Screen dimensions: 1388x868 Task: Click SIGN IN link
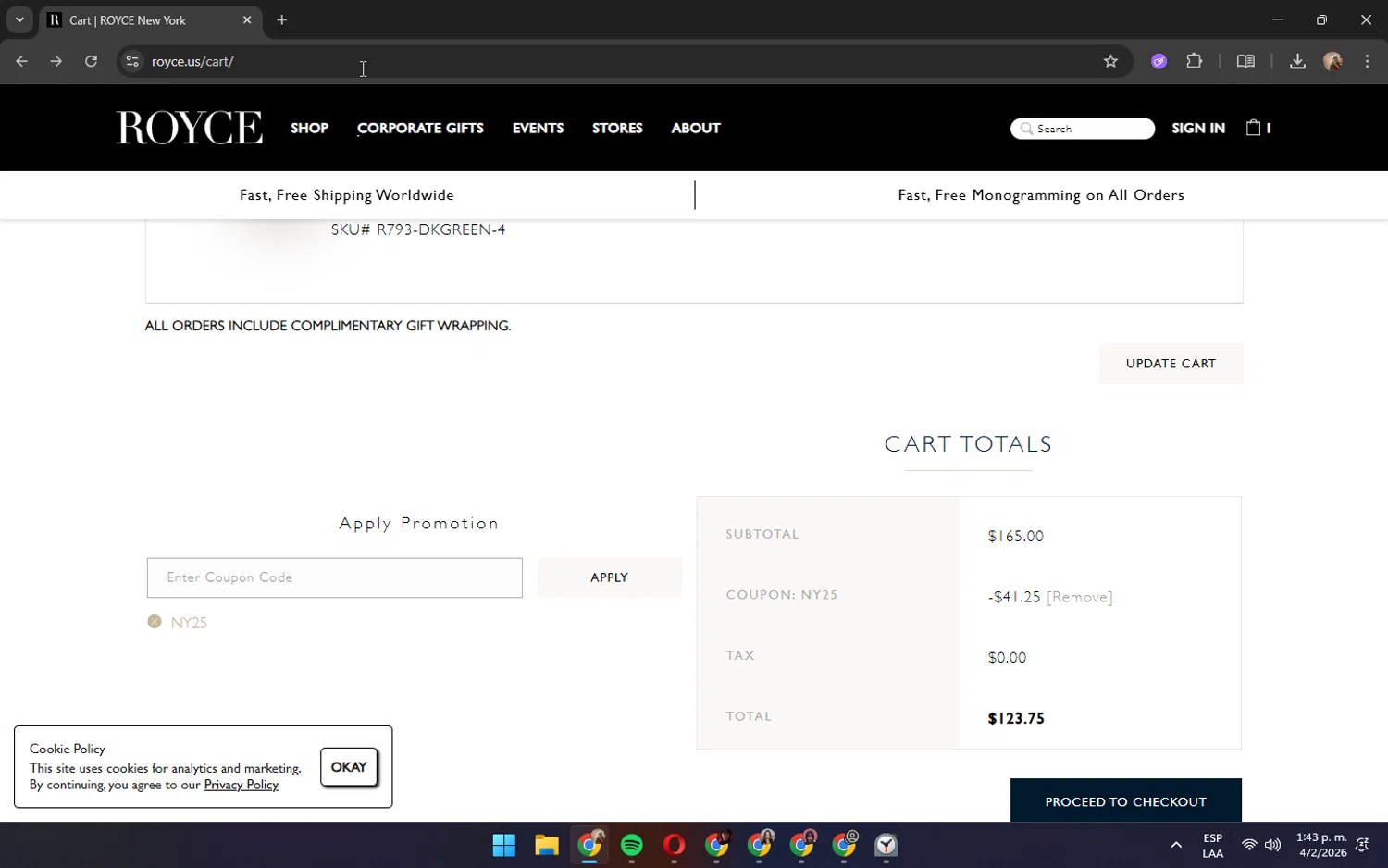tap(1198, 128)
